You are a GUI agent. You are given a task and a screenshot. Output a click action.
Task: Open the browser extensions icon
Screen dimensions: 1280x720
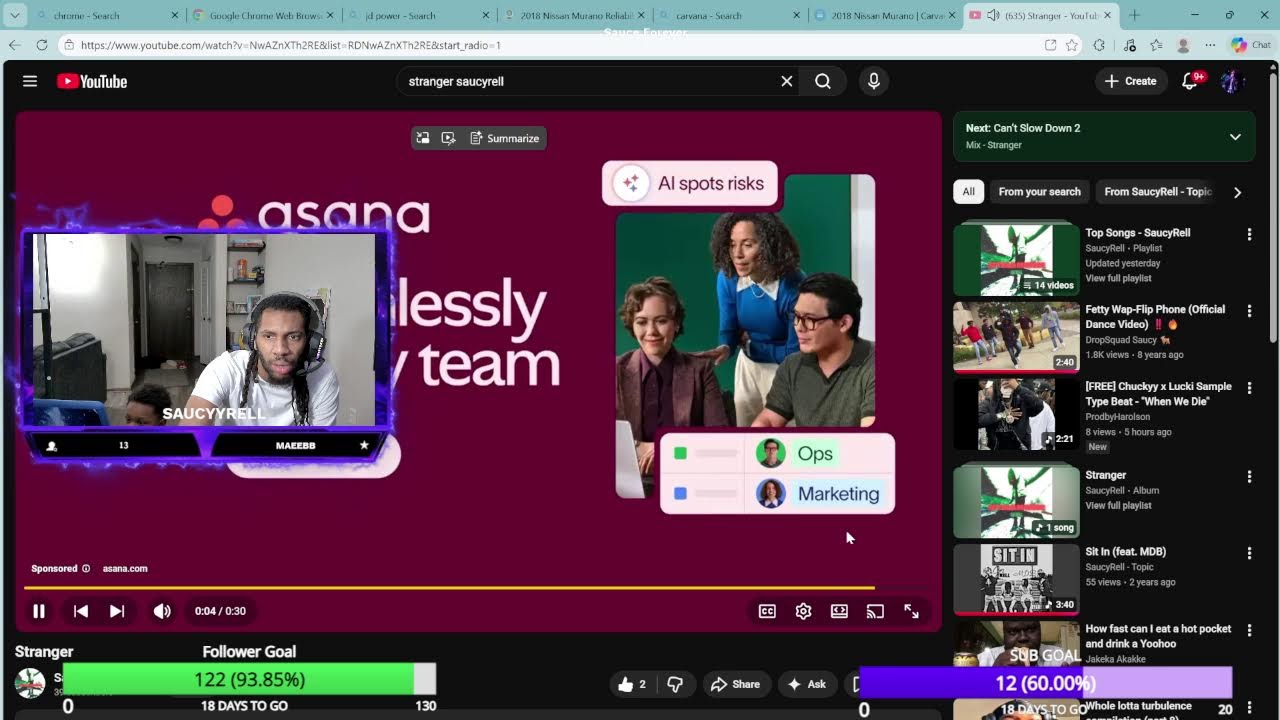pos(1099,45)
